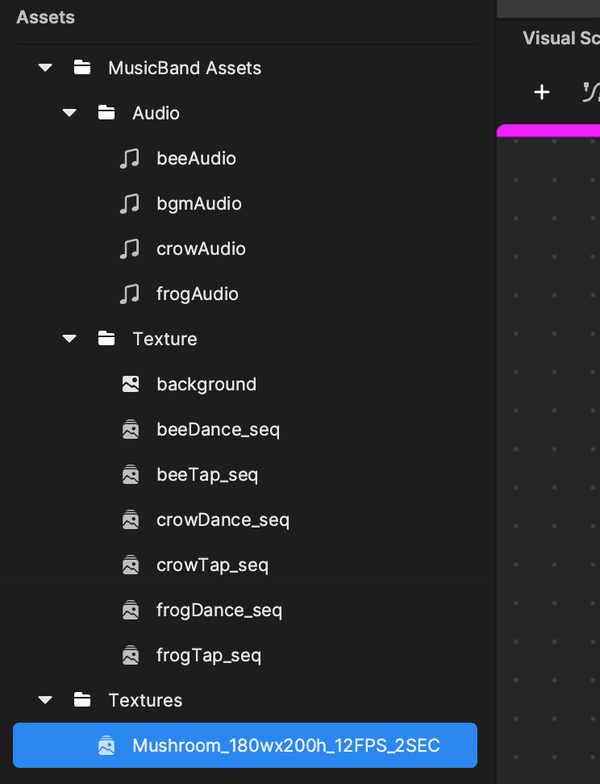Click the Assets panel header
600x784 pixels.
click(45, 17)
